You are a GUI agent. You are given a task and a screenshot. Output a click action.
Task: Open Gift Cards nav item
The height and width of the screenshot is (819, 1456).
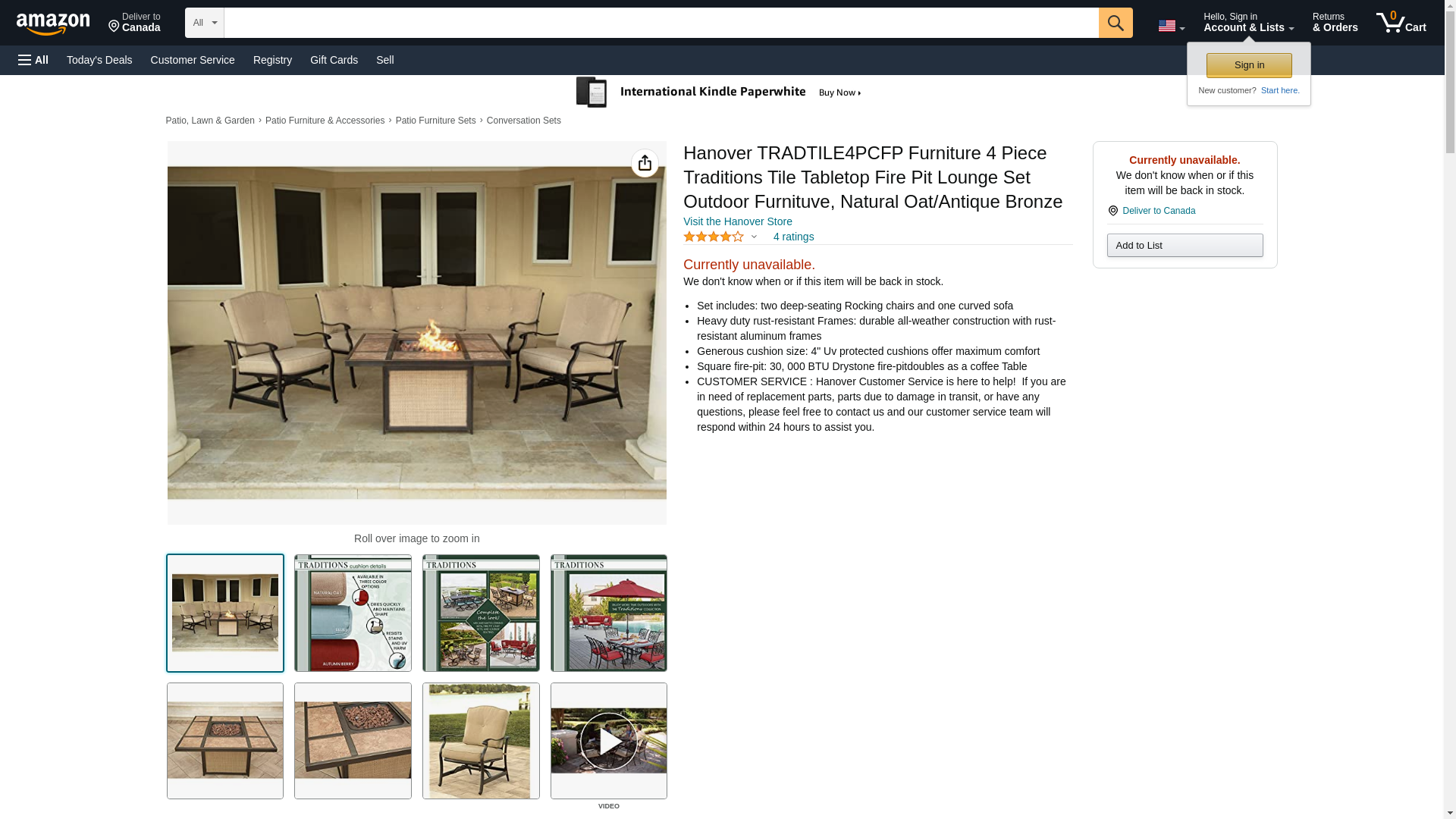(x=334, y=60)
